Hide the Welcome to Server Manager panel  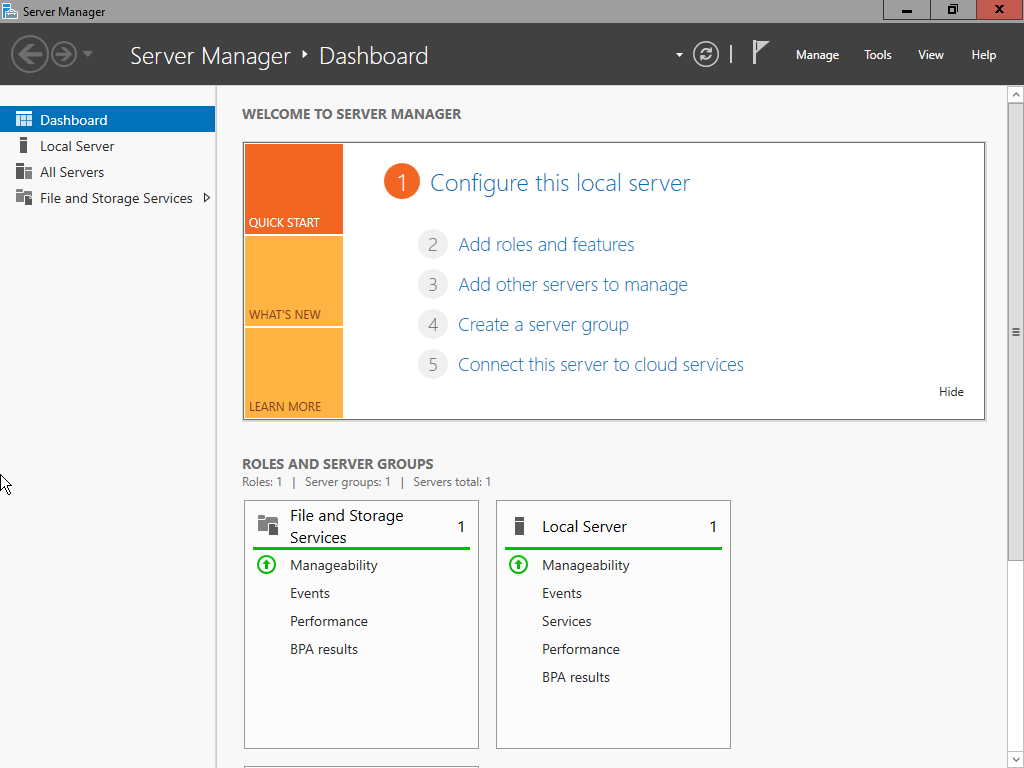coord(951,391)
